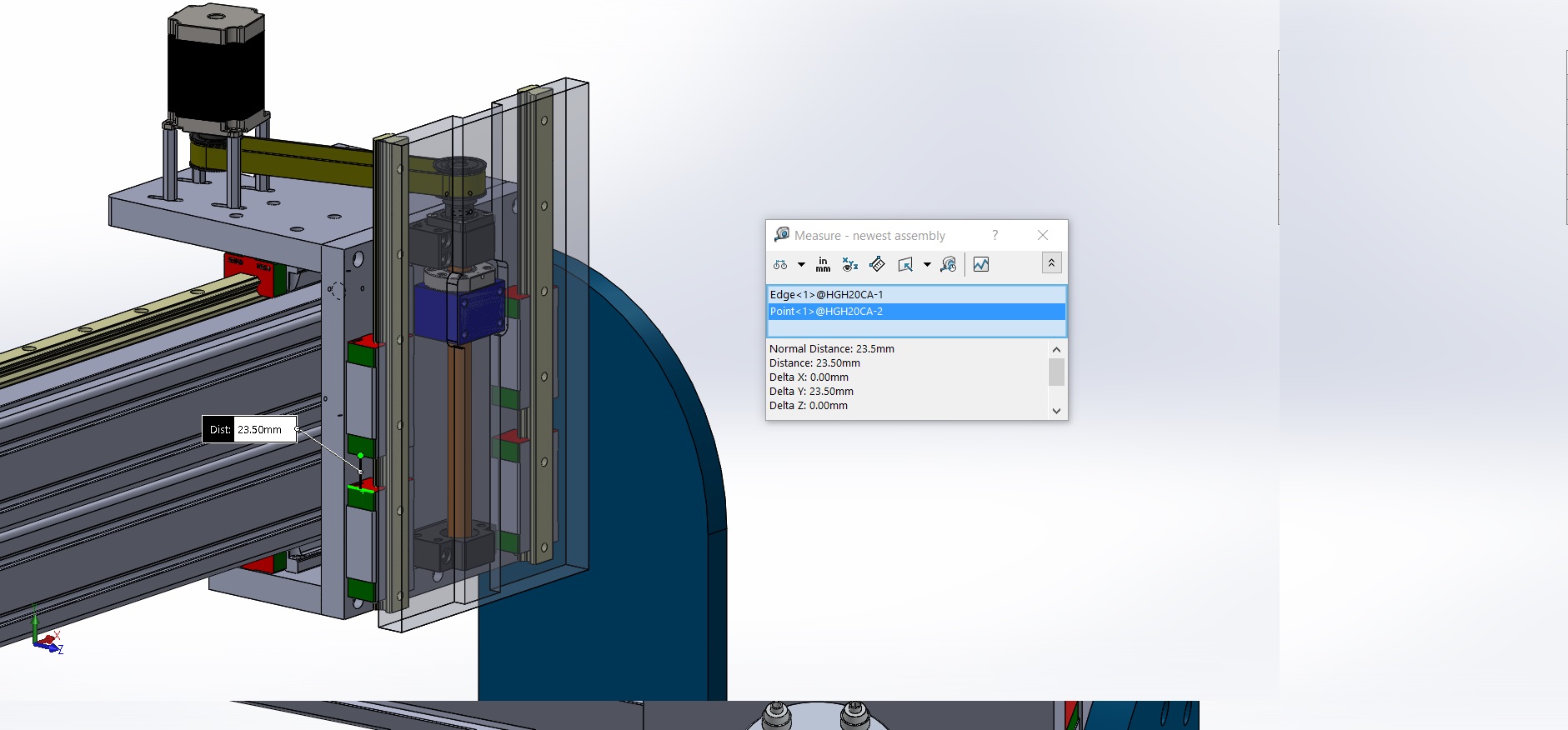The image size is (1568, 730).
Task: Collapse the Measure dialog with double chevron
Action: [x=1051, y=263]
